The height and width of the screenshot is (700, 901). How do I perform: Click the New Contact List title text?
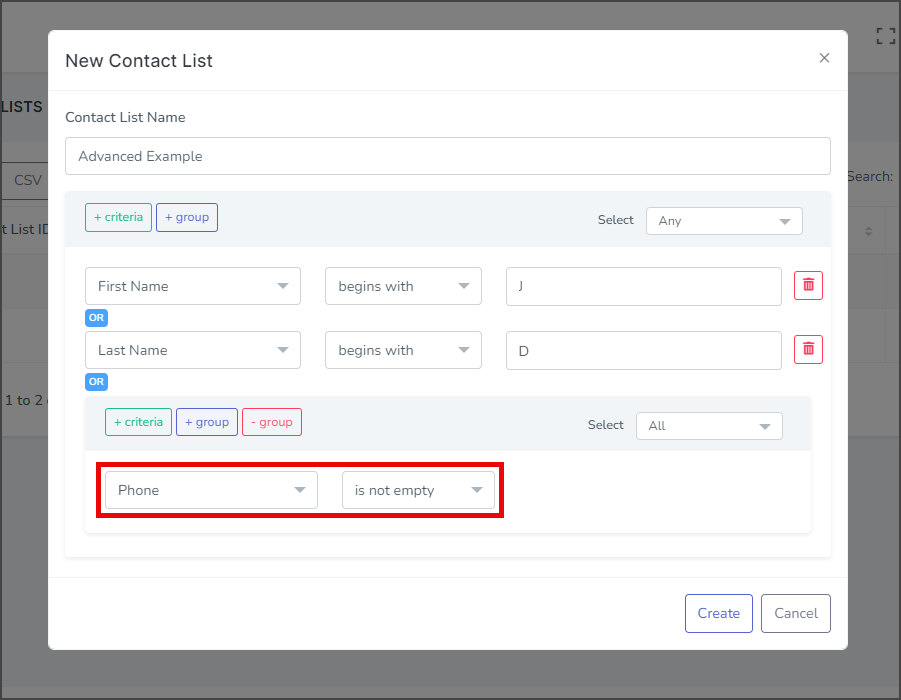(139, 61)
